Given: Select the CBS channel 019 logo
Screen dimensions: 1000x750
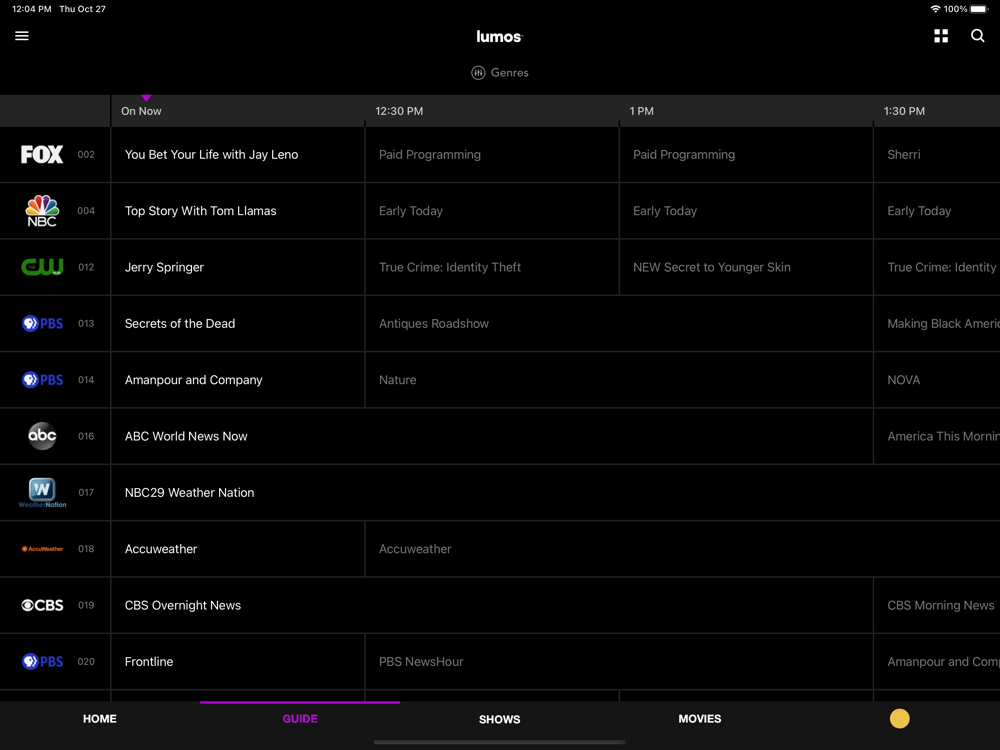Looking at the screenshot, I should pos(42,605).
